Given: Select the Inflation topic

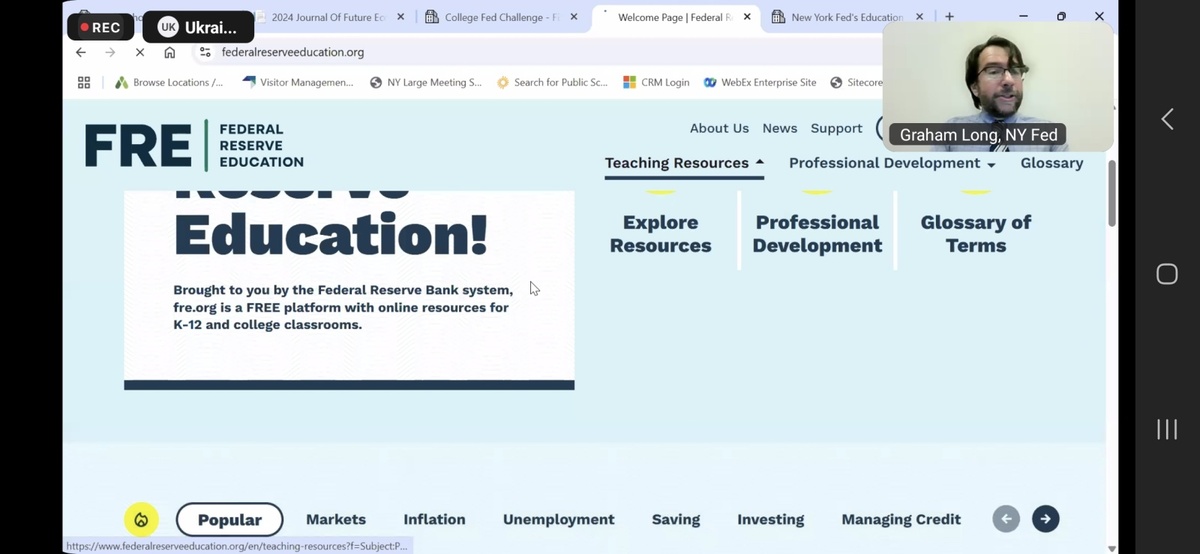Looking at the screenshot, I should coord(434,519).
